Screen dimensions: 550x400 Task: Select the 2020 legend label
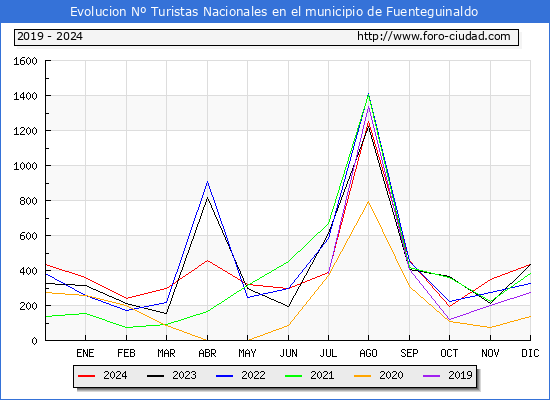click(x=391, y=375)
